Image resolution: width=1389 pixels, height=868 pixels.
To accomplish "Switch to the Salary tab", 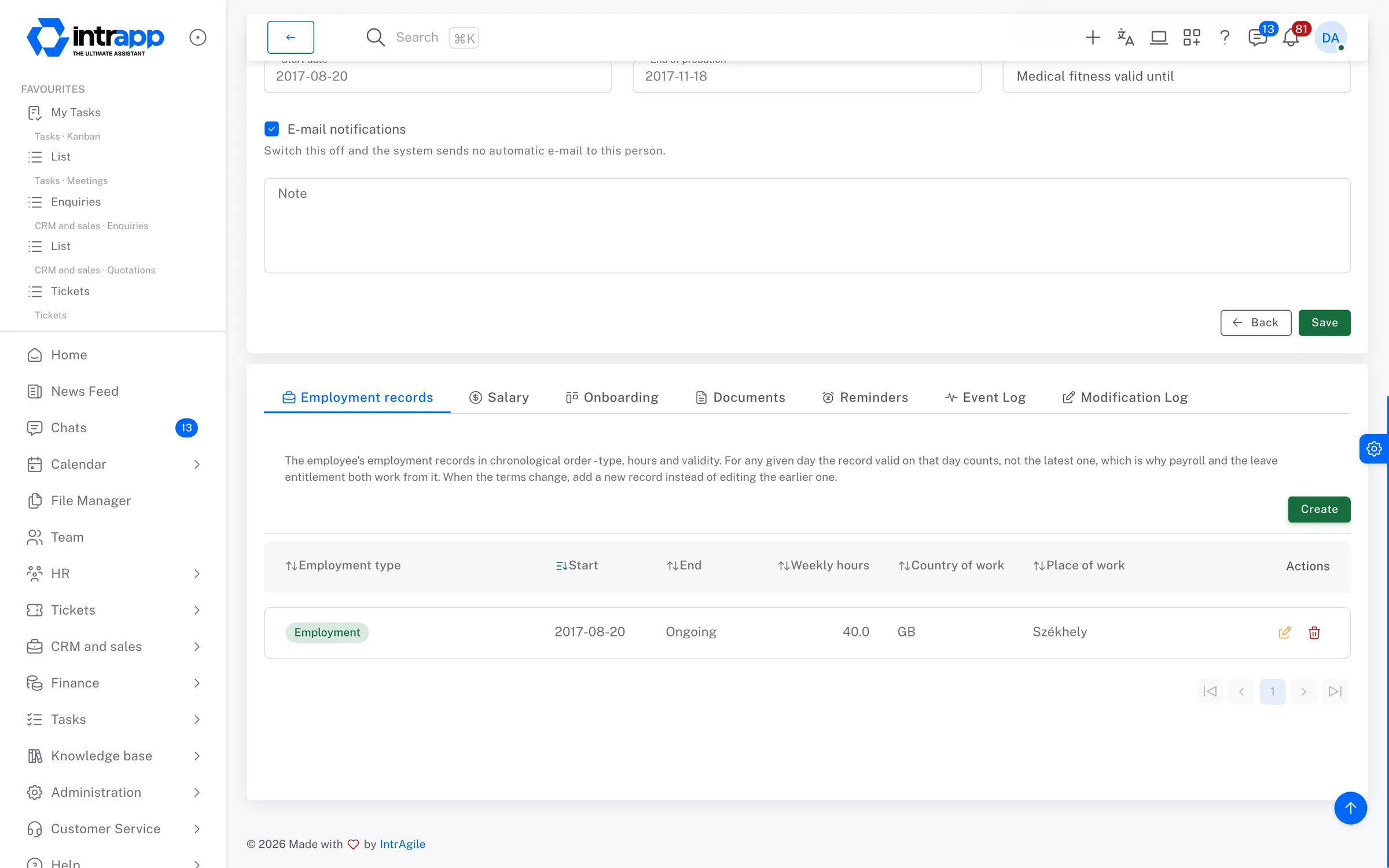I will click(x=499, y=398).
